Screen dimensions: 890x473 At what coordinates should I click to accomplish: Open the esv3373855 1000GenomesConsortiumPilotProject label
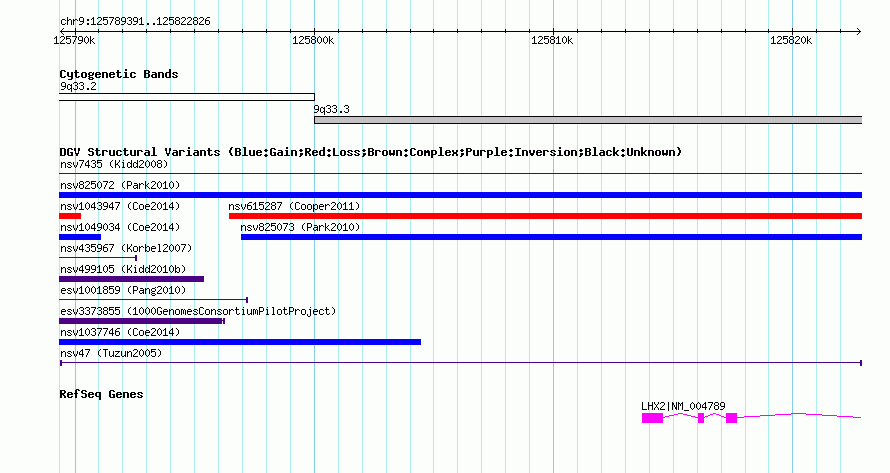pyautogui.click(x=198, y=311)
